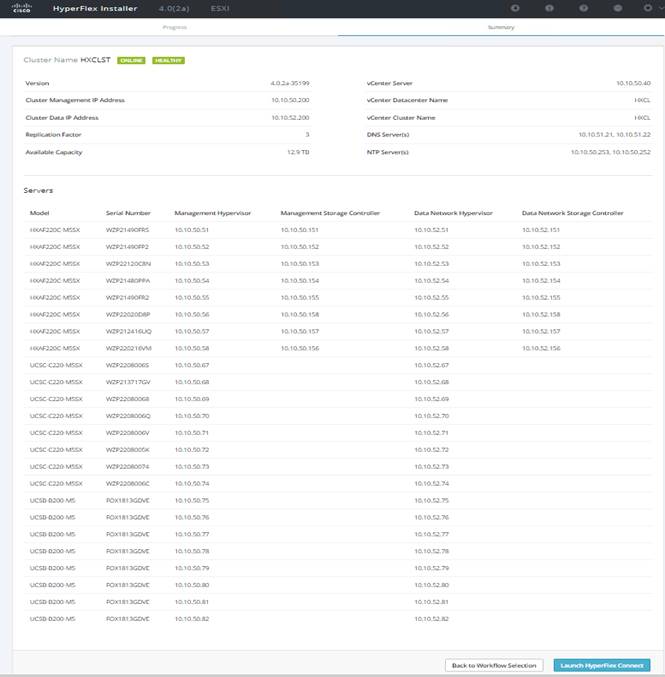Click the version value 4.0.2a-35199
This screenshot has width=665, height=677.
pyautogui.click(x=290, y=83)
